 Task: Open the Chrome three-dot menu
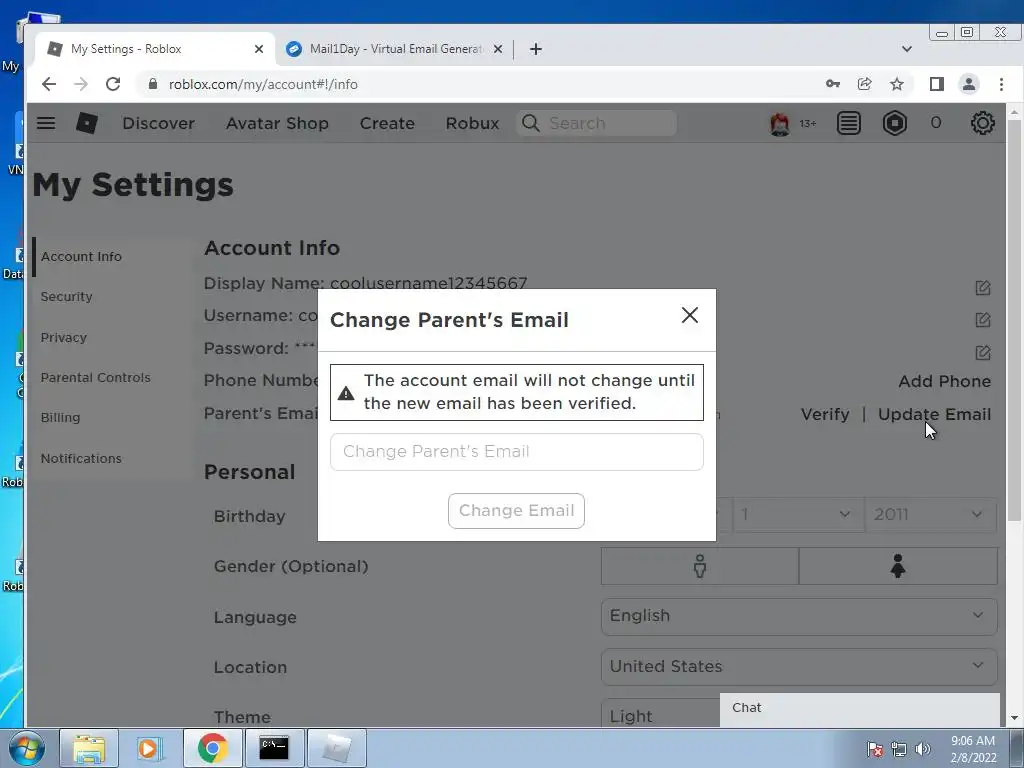1001,84
